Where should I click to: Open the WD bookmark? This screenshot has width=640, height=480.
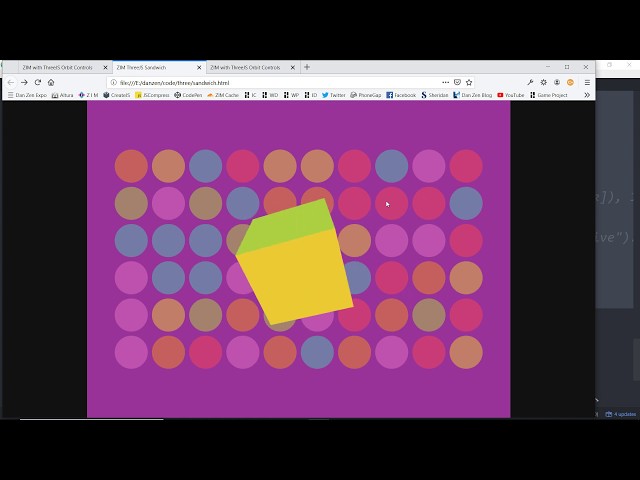(270, 95)
